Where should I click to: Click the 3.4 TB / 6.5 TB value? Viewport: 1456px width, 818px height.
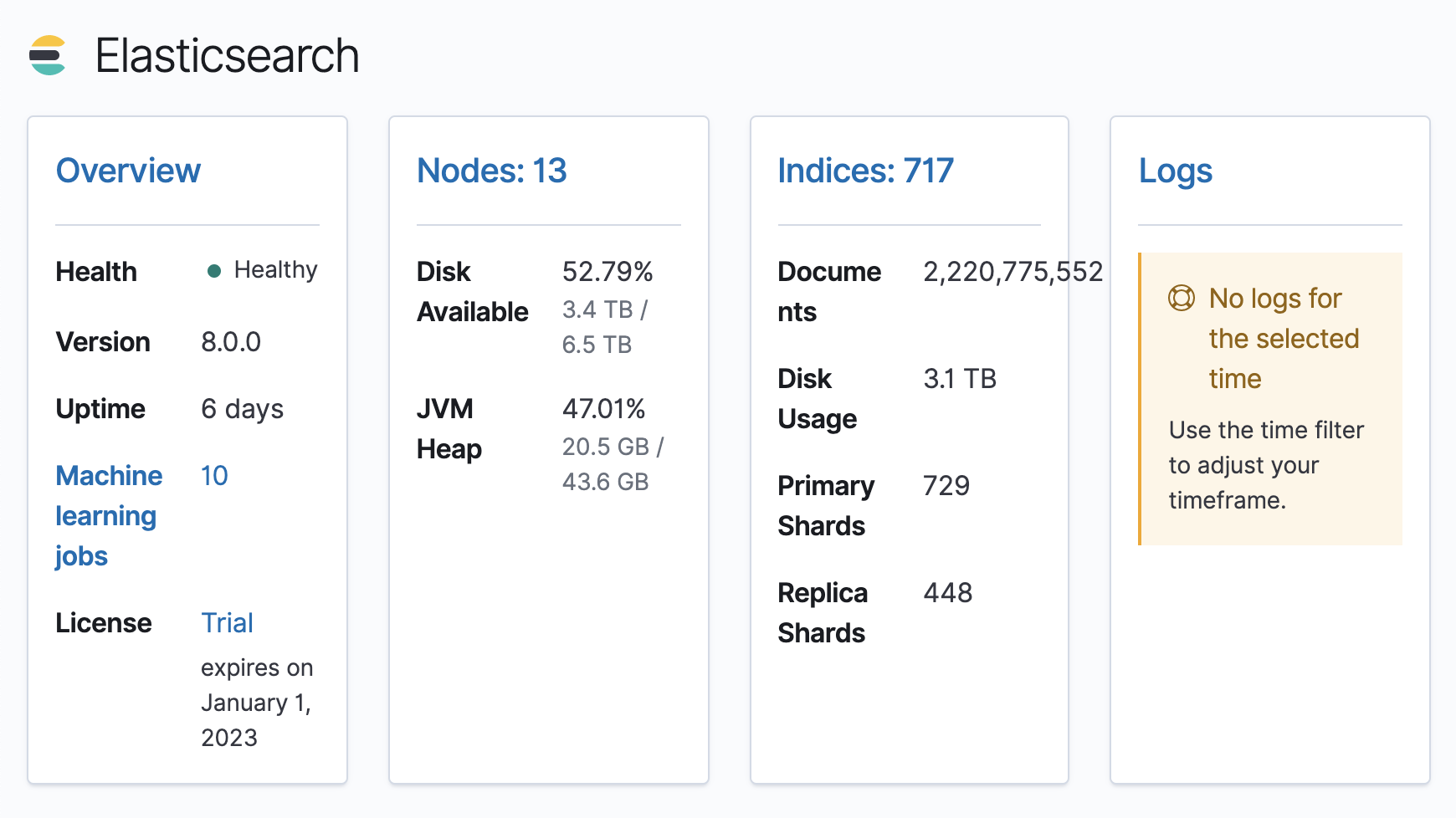605,327
